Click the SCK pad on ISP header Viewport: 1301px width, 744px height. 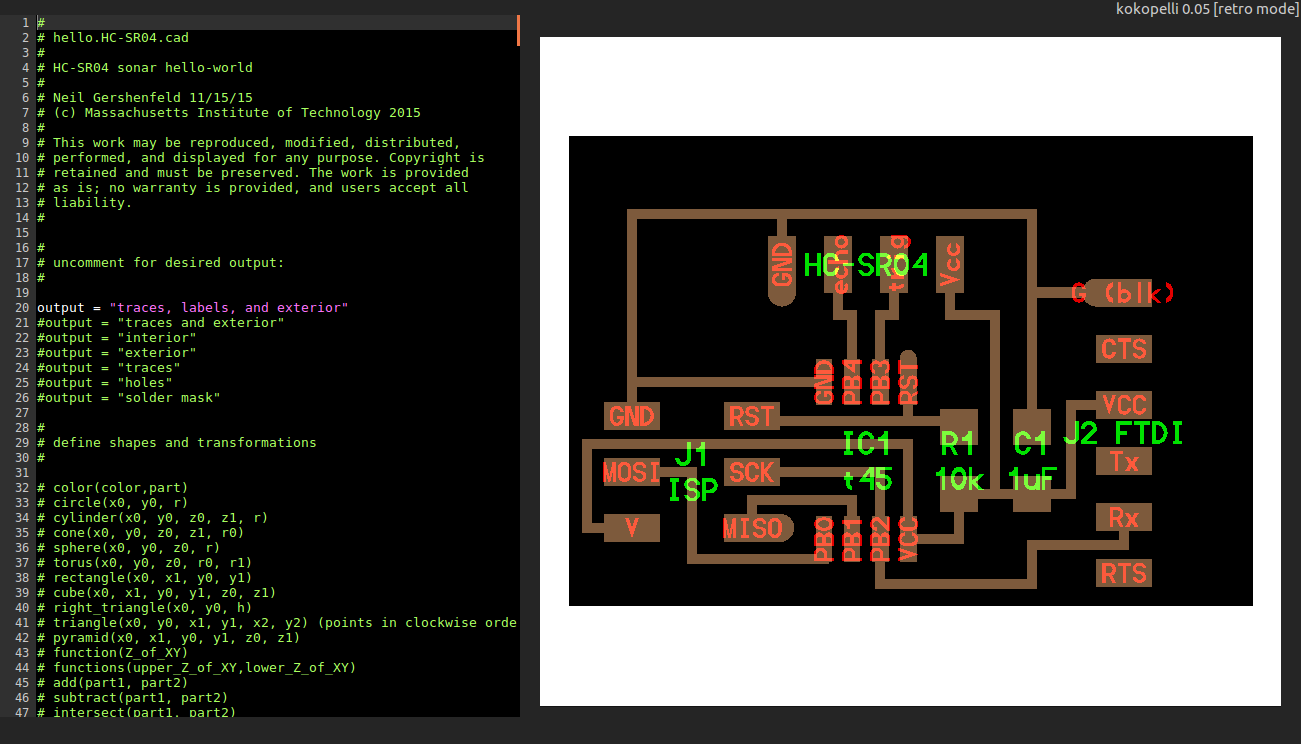(751, 471)
